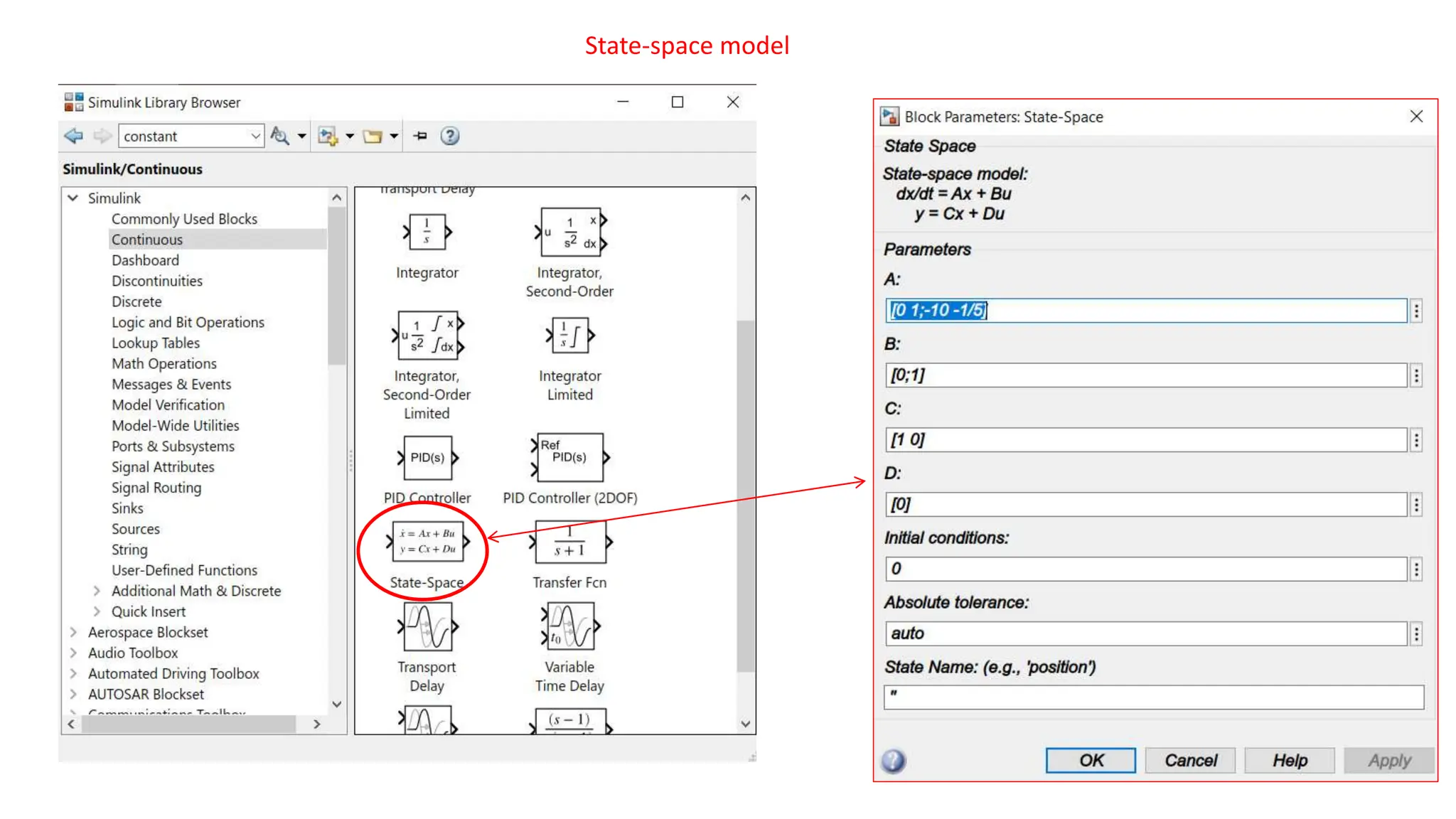Select Commonly Used Blocks library
This screenshot has height=819, width=1456.
pyautogui.click(x=184, y=219)
